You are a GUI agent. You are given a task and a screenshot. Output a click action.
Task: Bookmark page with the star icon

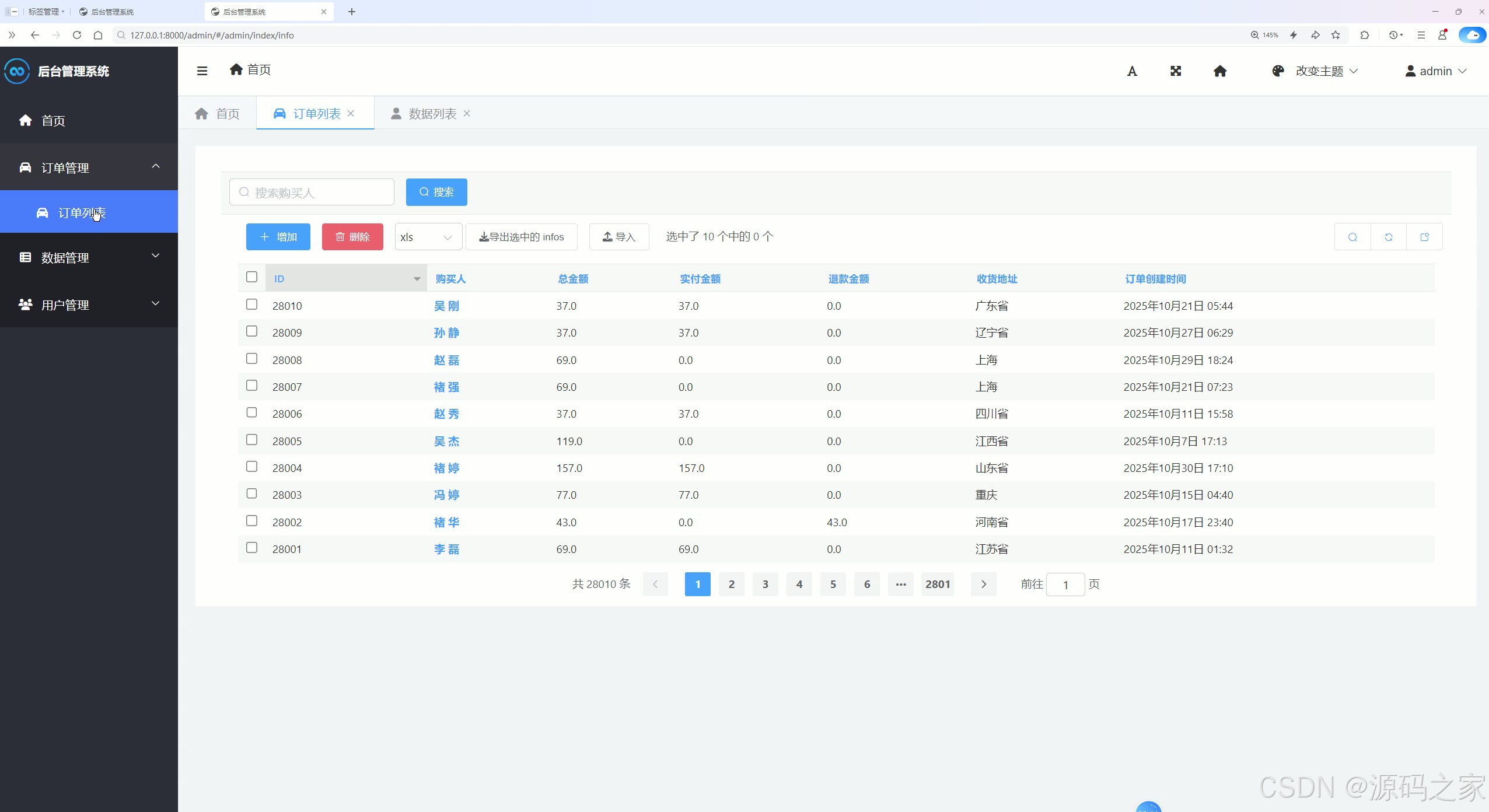1336,35
